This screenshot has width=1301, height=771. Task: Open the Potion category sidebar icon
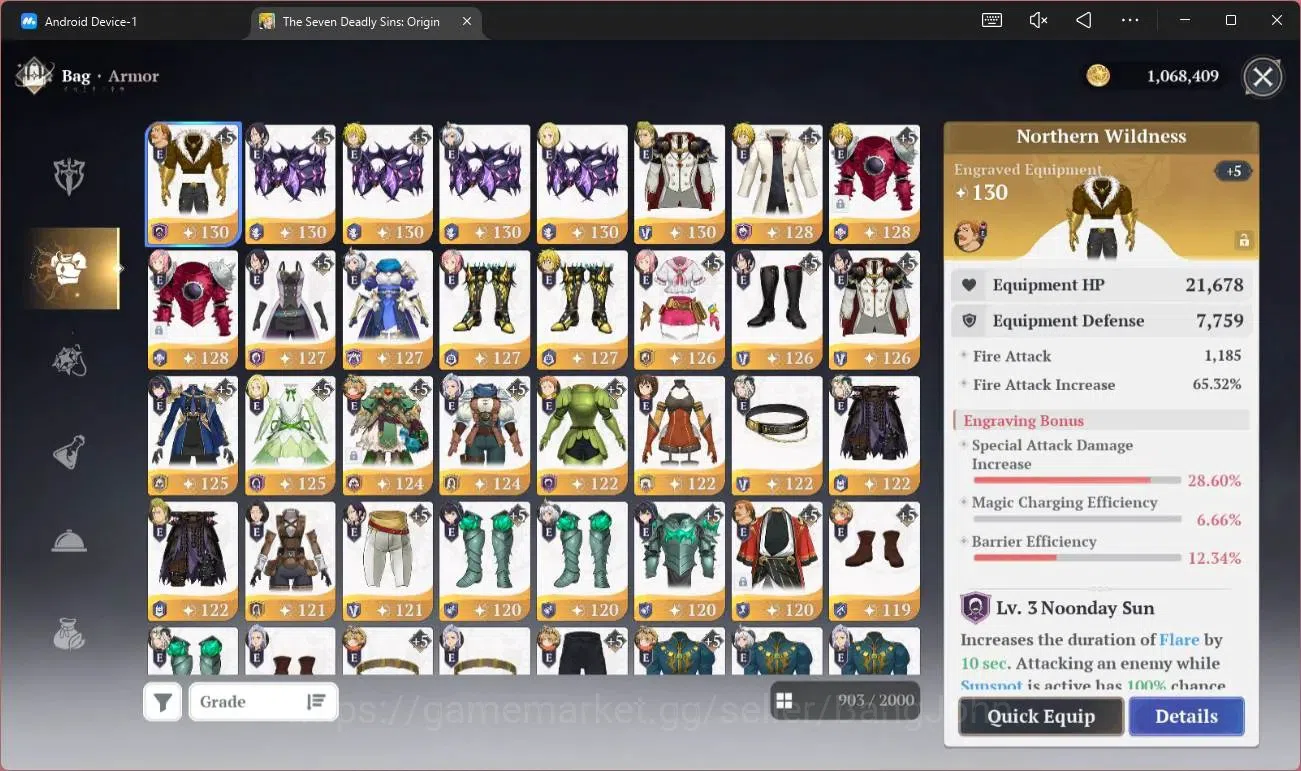(x=69, y=451)
